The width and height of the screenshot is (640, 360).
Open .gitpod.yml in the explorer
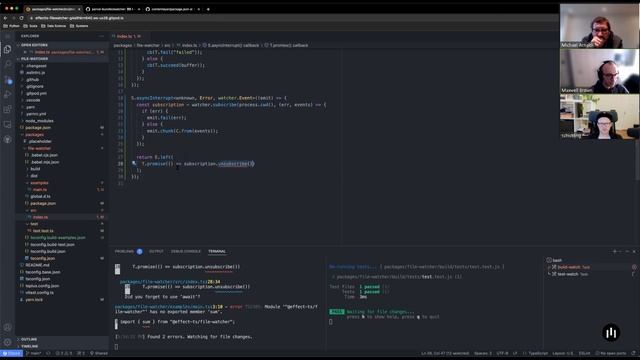[36, 93]
